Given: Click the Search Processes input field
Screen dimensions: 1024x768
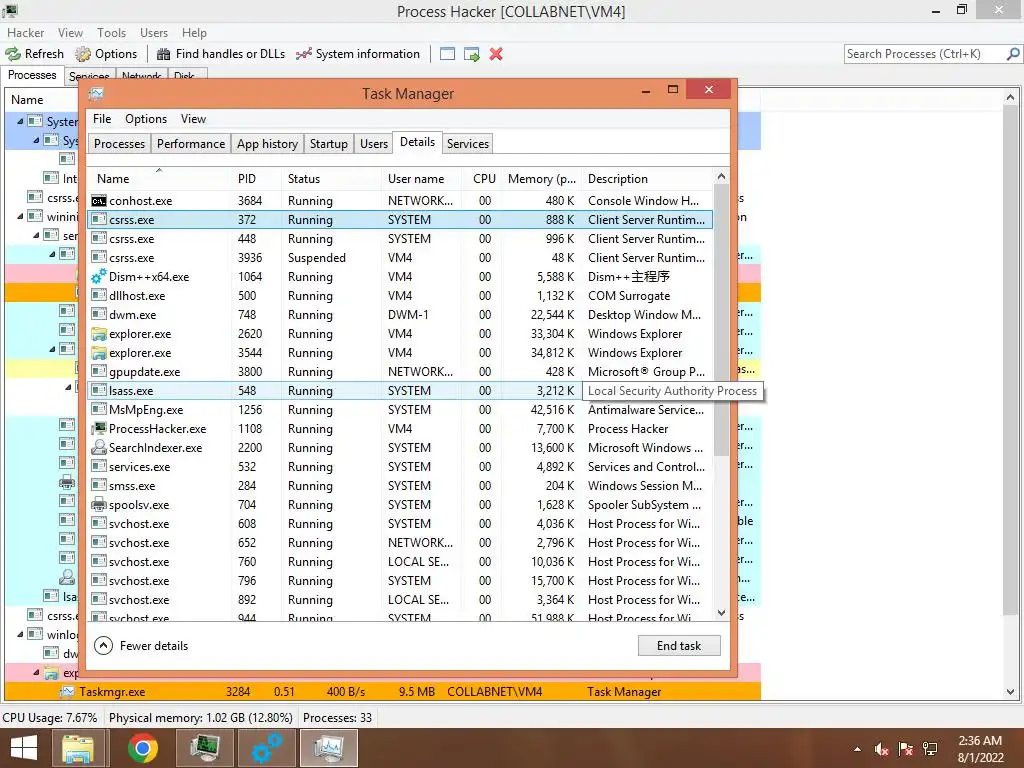Looking at the screenshot, I should pos(924,54).
